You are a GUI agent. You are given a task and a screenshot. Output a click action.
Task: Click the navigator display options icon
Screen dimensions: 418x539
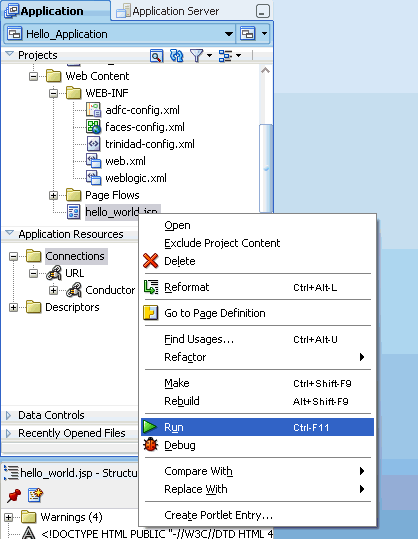point(230,56)
